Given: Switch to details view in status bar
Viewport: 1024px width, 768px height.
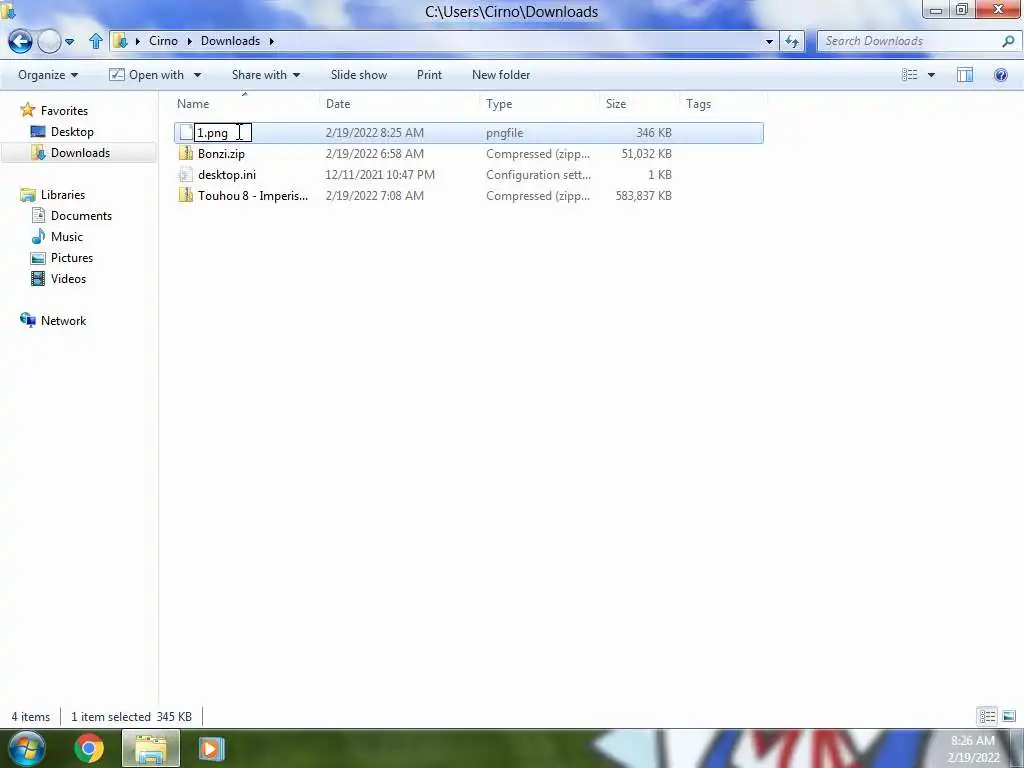Looking at the screenshot, I should click(x=987, y=716).
